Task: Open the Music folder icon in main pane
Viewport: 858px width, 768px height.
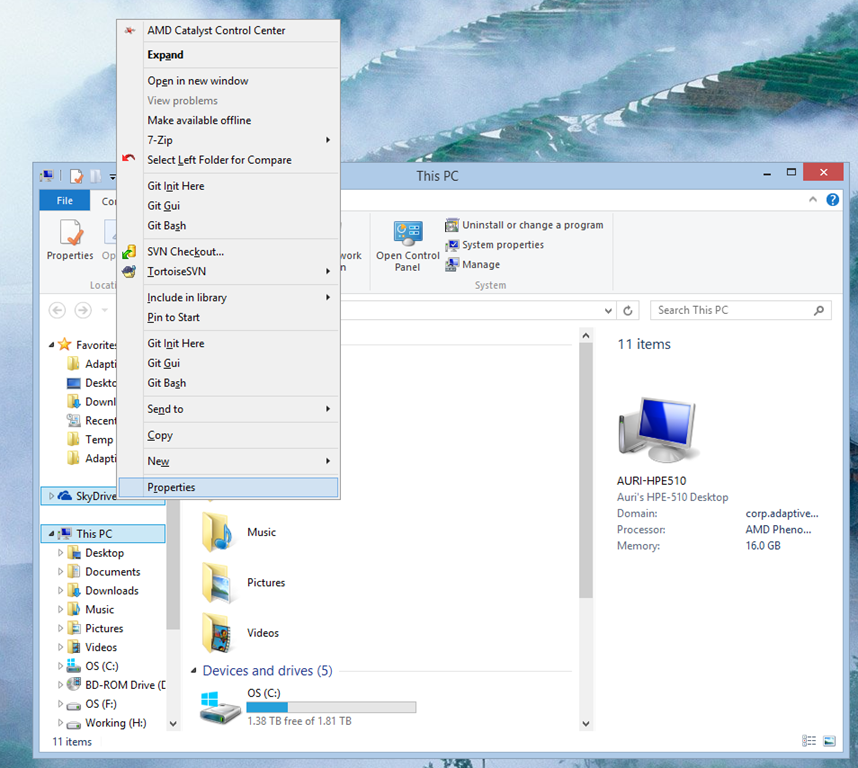Action: point(217,532)
